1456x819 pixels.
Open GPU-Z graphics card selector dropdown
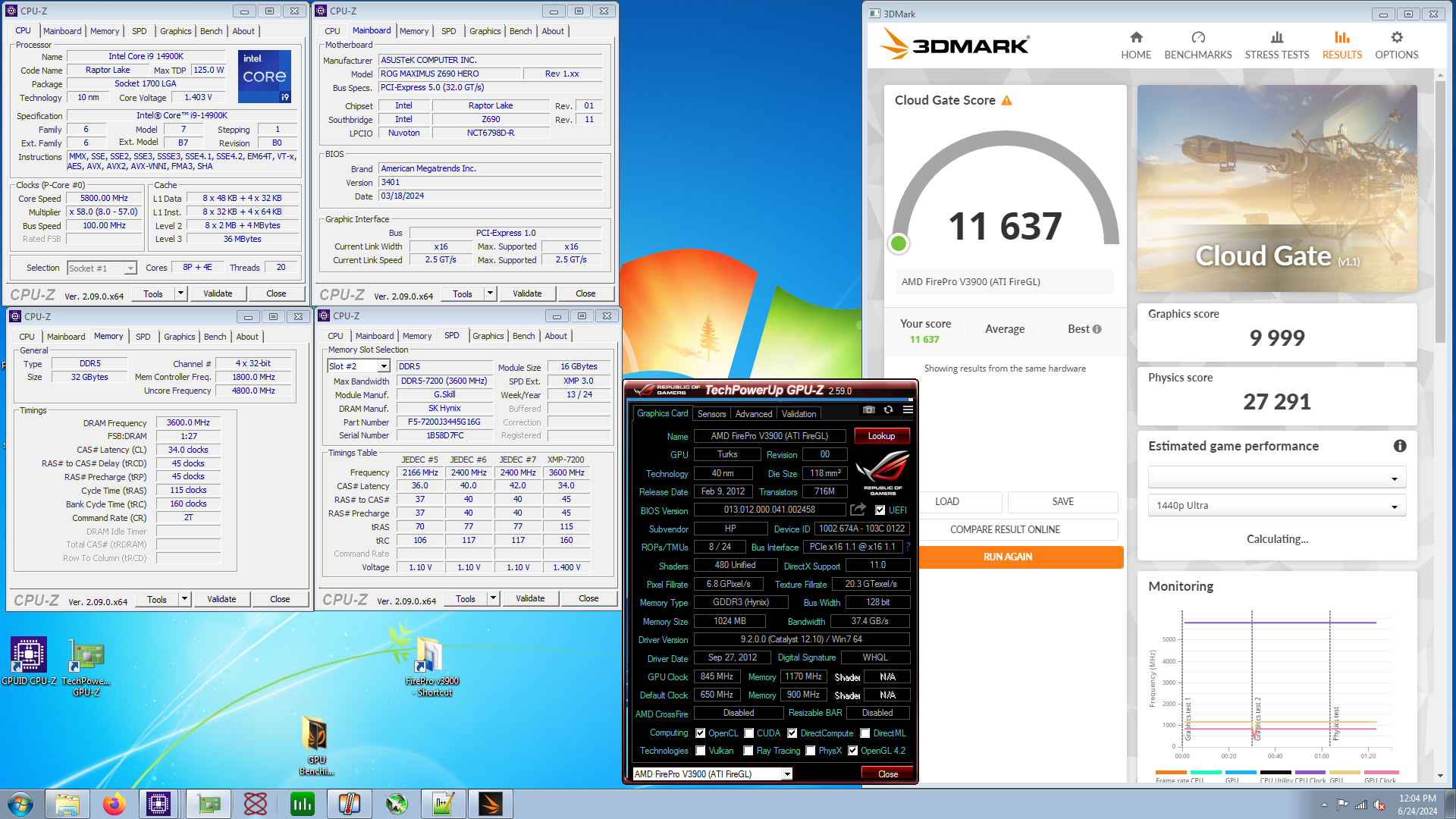click(712, 773)
